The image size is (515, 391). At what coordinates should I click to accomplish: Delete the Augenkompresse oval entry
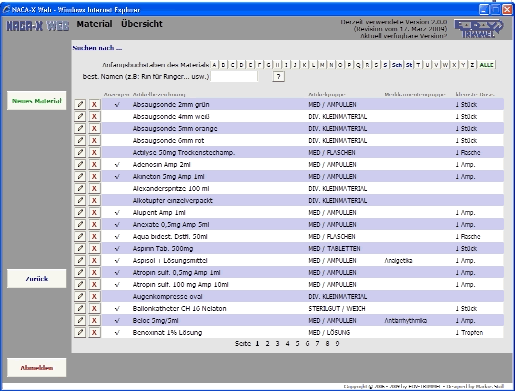94,297
